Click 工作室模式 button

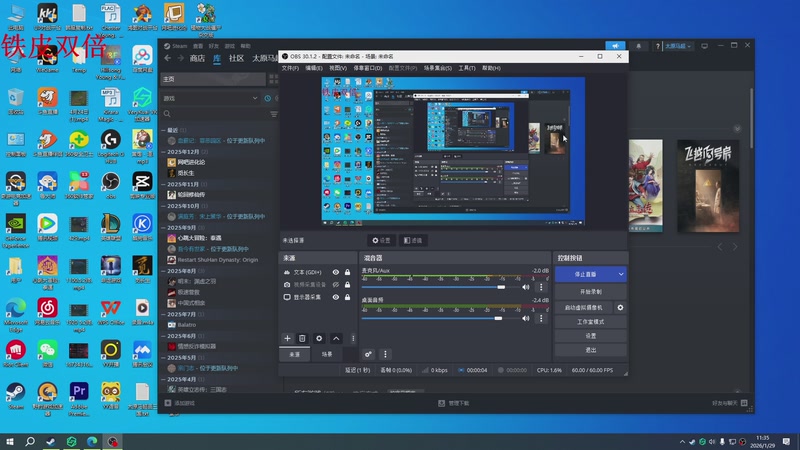(x=591, y=322)
